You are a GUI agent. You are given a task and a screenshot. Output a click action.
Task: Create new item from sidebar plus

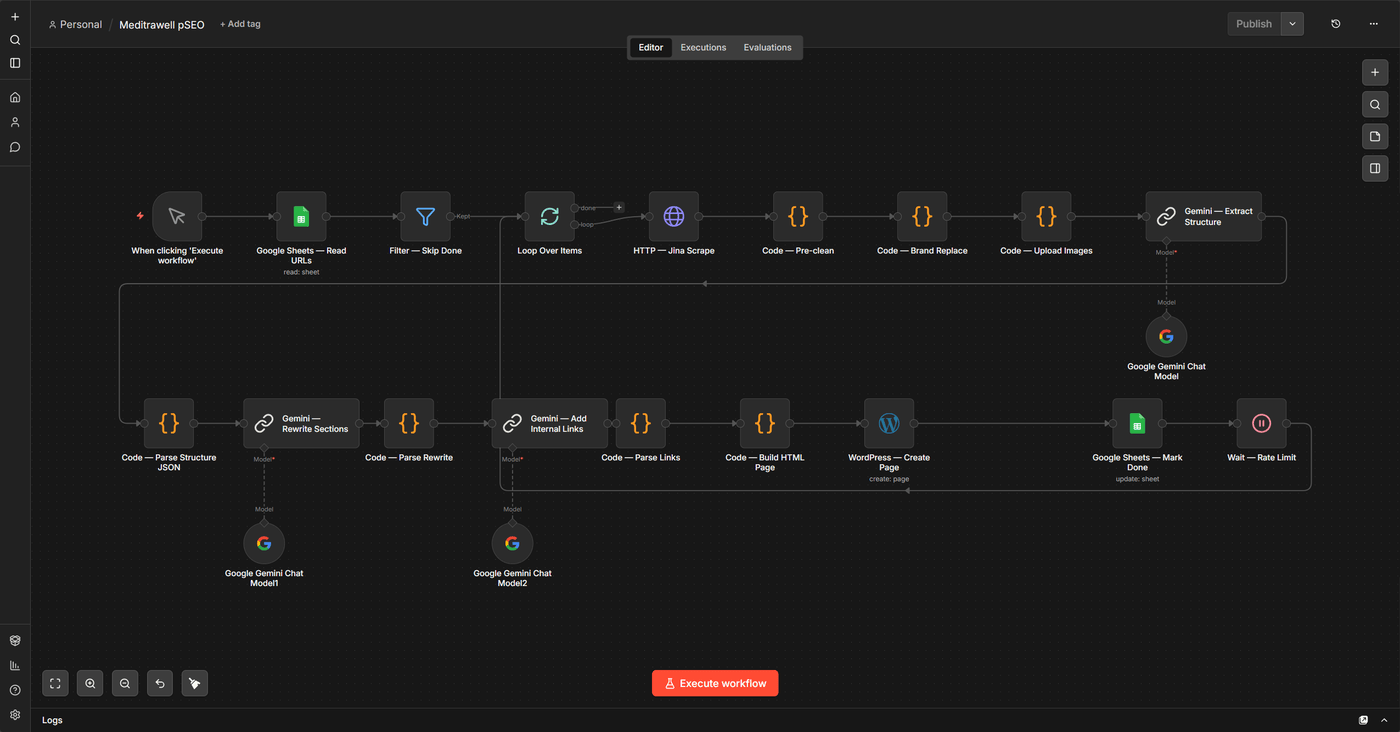tap(15, 17)
